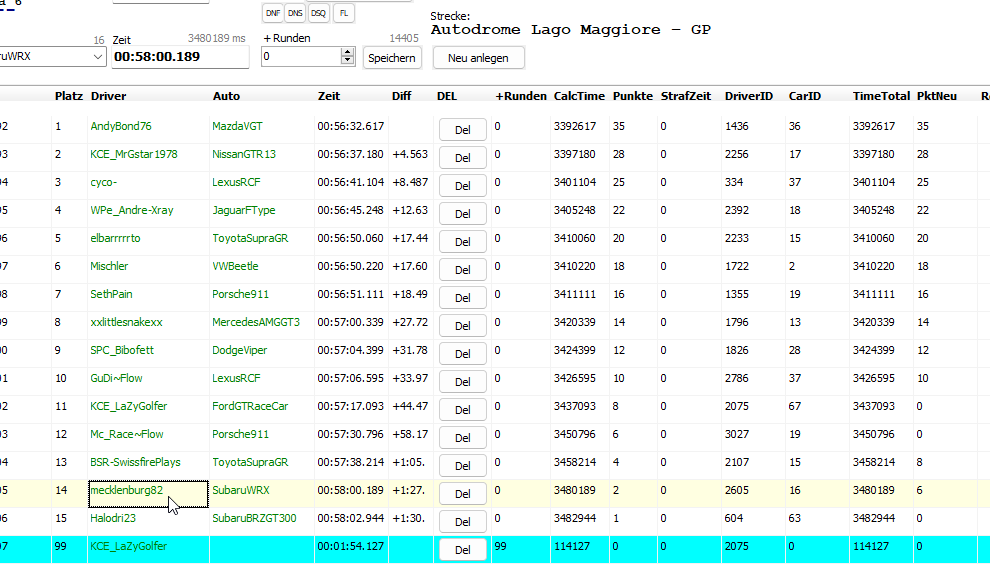Screen dimensions: 990x587
Task: Increase the +Runden value with up arrow
Action: (x=347, y=53)
